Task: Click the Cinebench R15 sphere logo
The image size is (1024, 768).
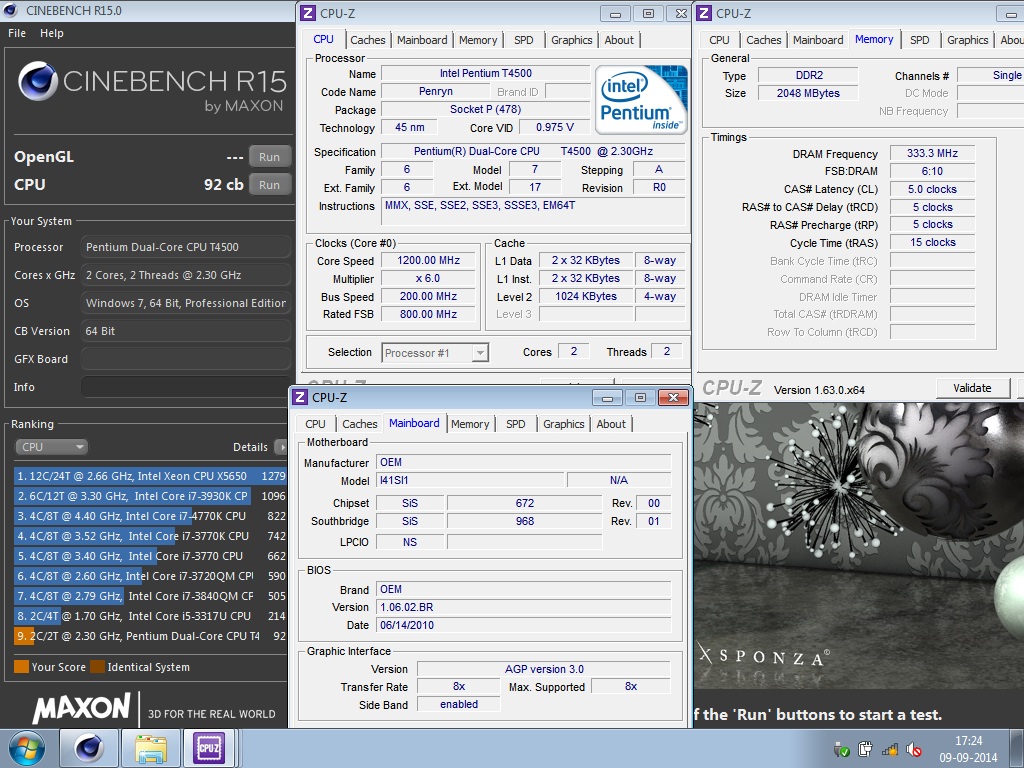Action: [x=38, y=81]
